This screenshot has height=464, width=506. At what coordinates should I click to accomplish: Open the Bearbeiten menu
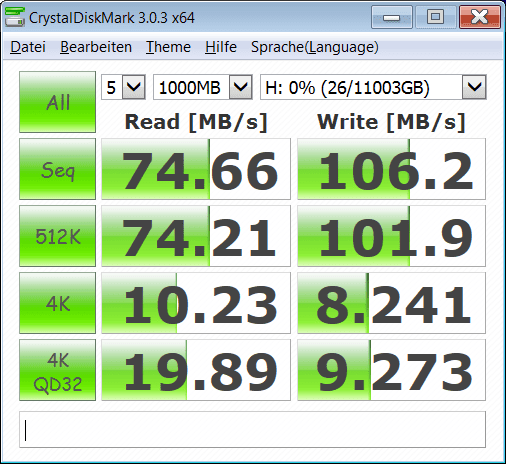[x=96, y=47]
